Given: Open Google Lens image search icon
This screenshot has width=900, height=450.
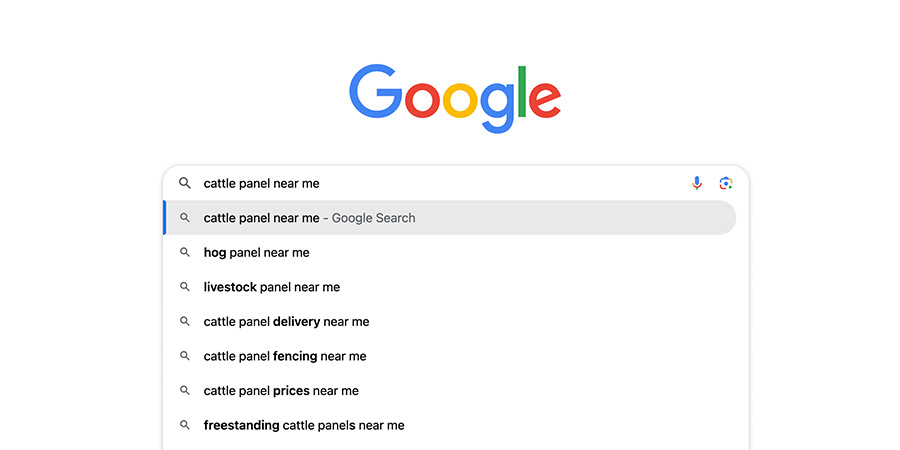Looking at the screenshot, I should [726, 183].
